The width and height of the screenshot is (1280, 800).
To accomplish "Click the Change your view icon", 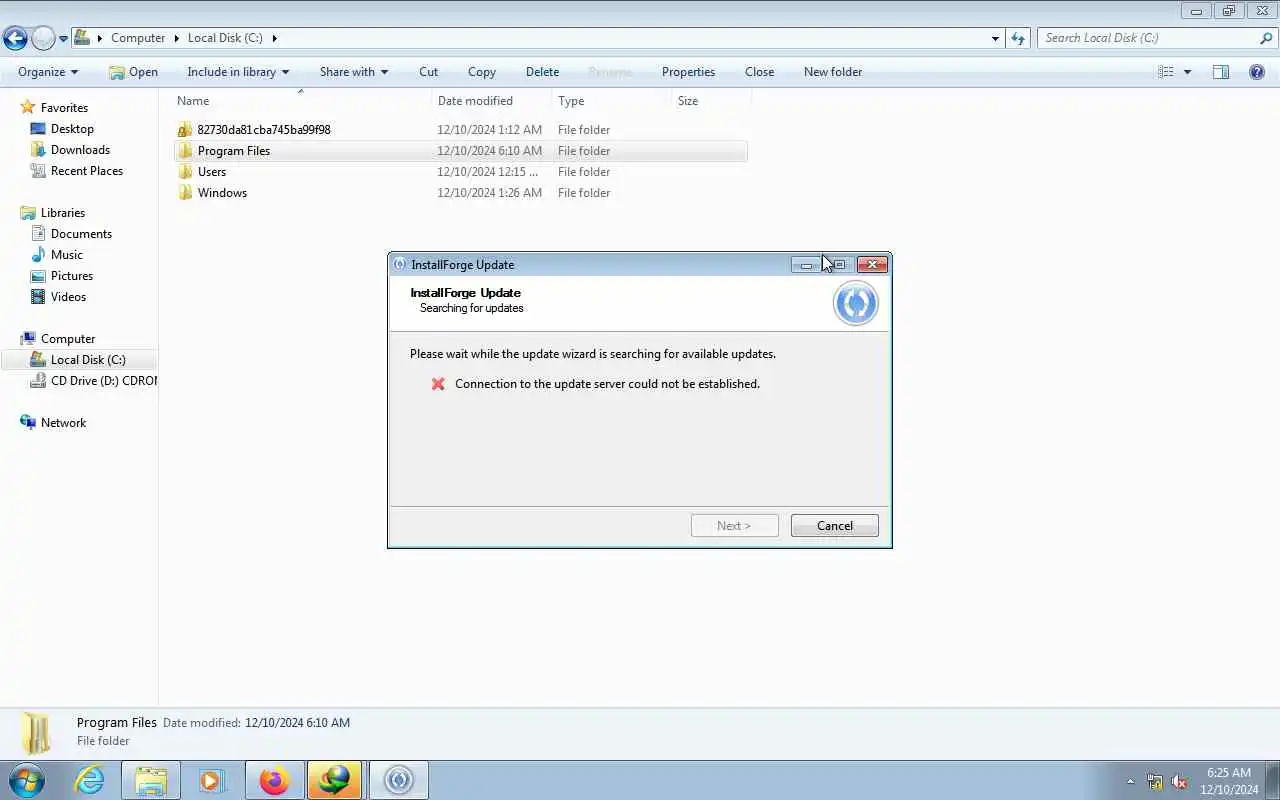I will [x=1166, y=72].
